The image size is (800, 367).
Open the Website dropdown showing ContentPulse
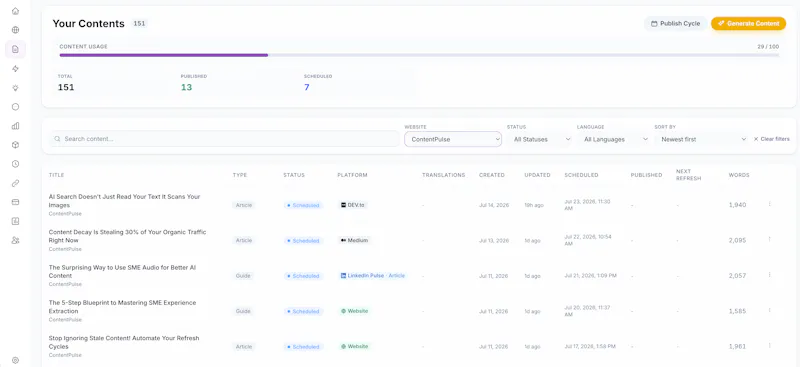point(453,139)
